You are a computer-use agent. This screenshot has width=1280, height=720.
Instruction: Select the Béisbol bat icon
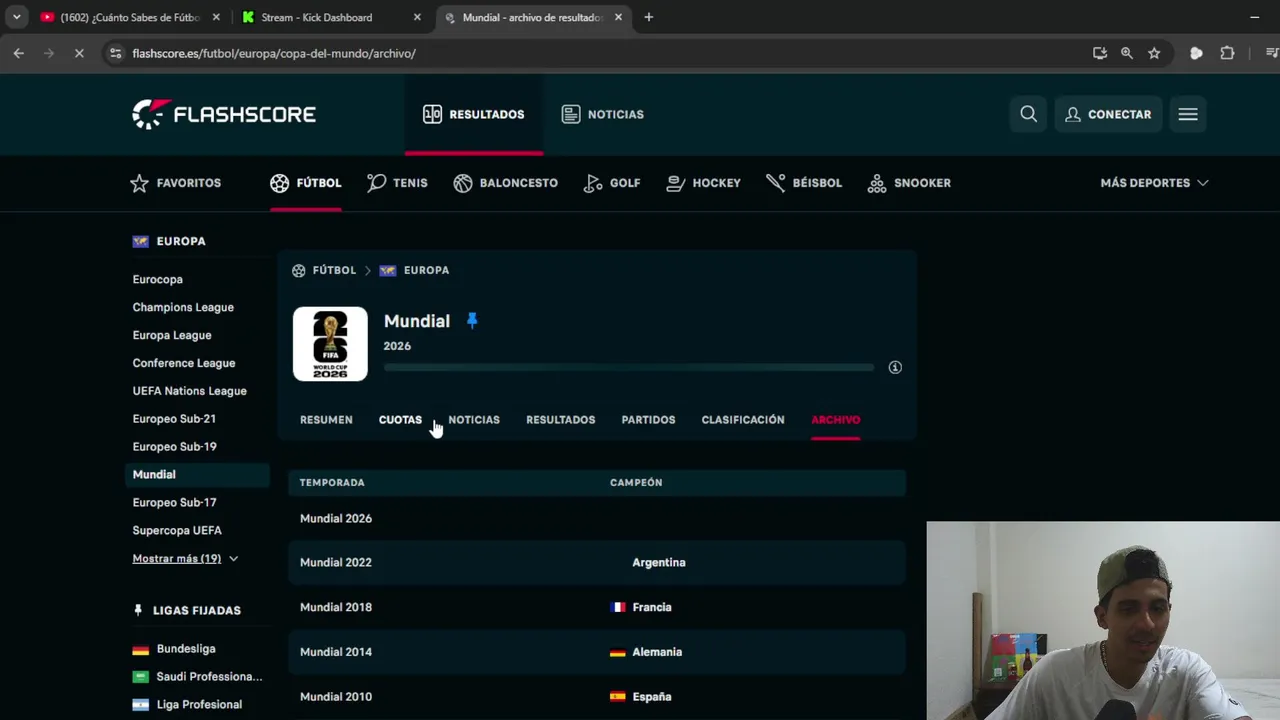click(x=776, y=183)
